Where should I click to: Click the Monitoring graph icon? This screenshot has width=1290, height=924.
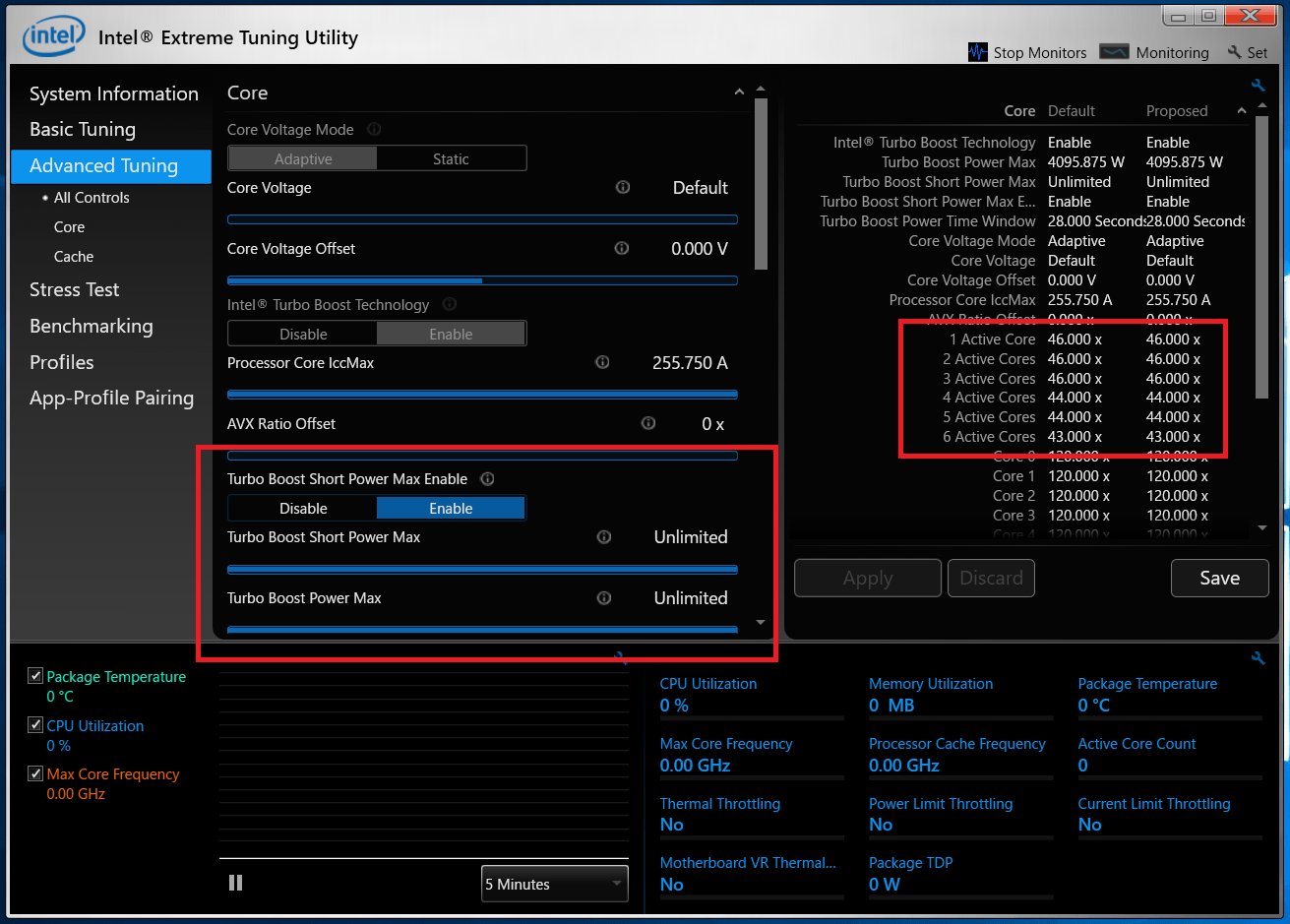coord(1114,52)
